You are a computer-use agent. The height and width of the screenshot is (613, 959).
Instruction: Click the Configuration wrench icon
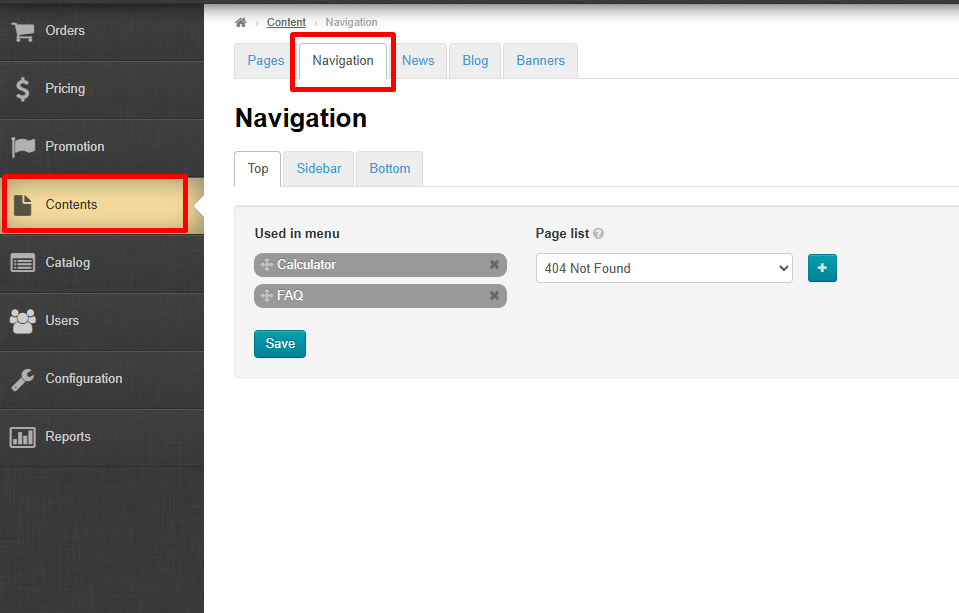23,379
